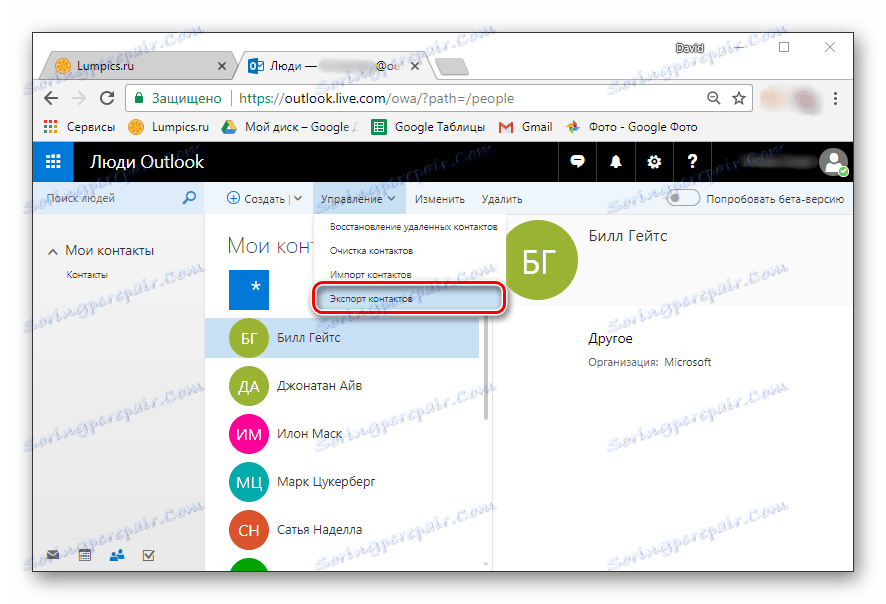Open the Services apps bookmark
This screenshot has width=886, height=604.
(79, 127)
